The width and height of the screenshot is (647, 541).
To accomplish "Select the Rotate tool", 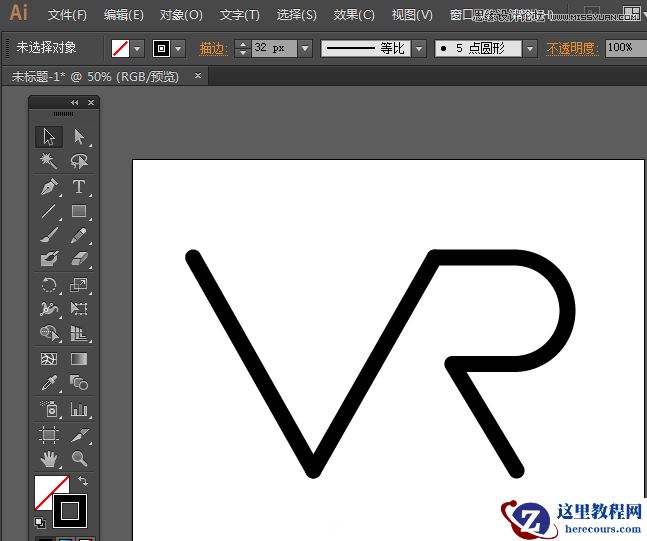I will [49, 285].
